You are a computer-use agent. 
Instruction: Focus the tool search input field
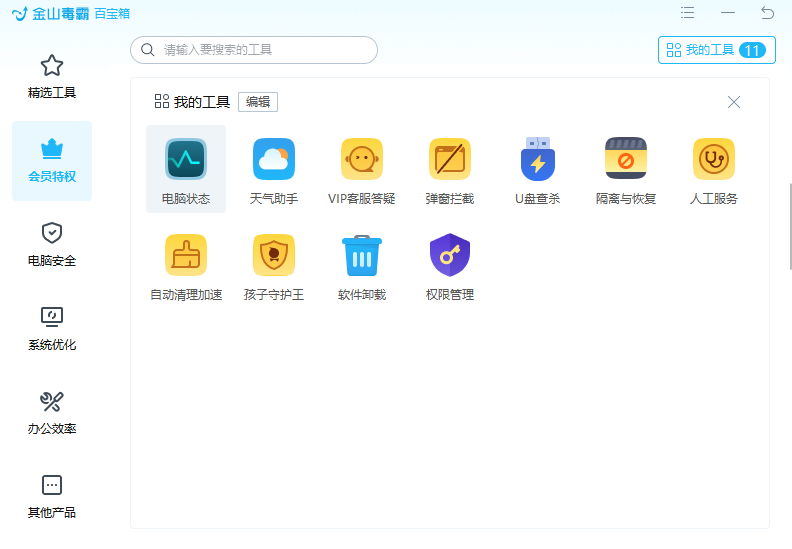(x=254, y=50)
